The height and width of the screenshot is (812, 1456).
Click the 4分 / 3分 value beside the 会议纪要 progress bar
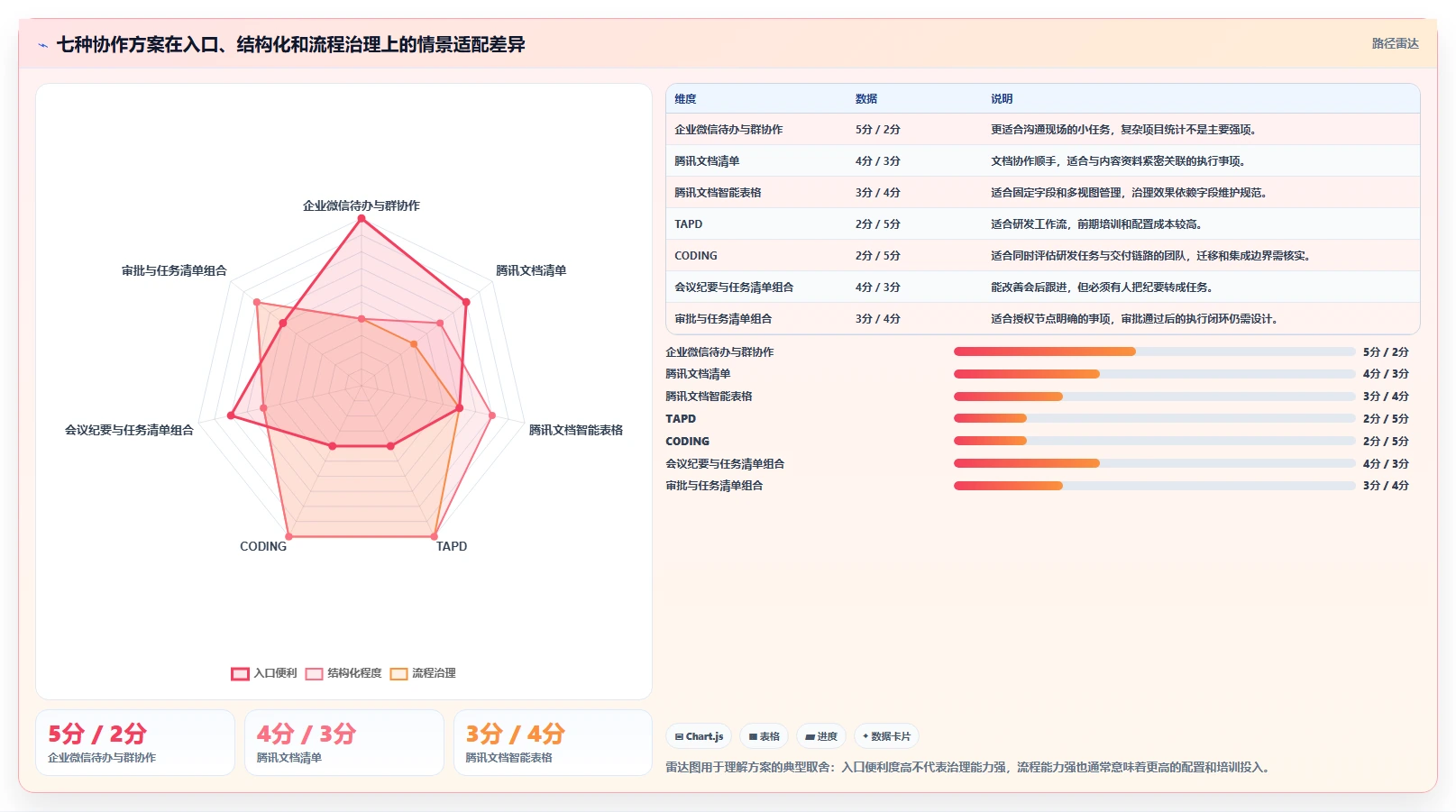pos(1386,463)
